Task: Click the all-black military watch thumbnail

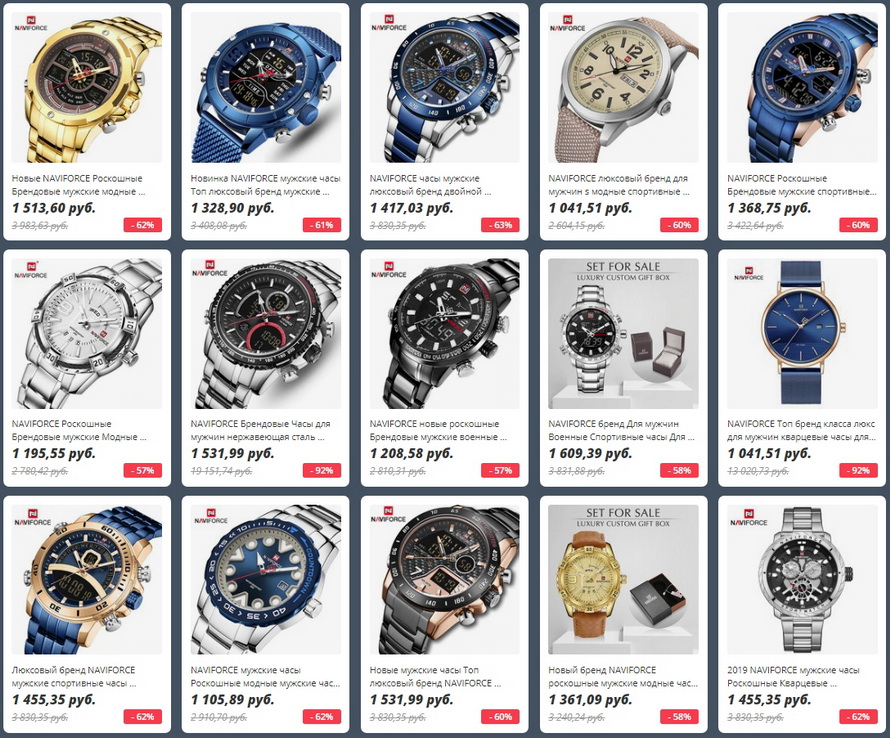Action: [444, 334]
